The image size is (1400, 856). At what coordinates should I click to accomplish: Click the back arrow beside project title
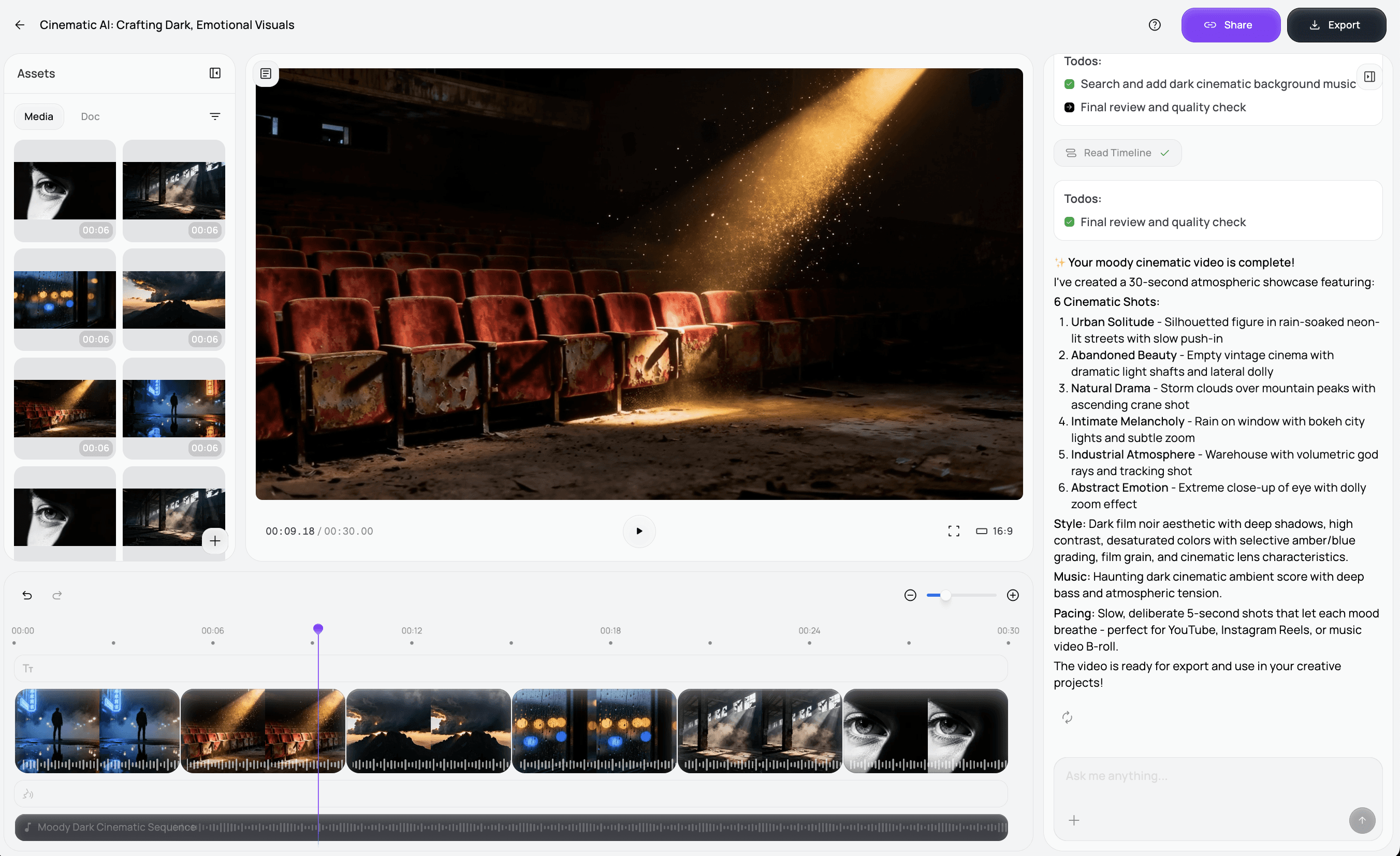pos(20,25)
